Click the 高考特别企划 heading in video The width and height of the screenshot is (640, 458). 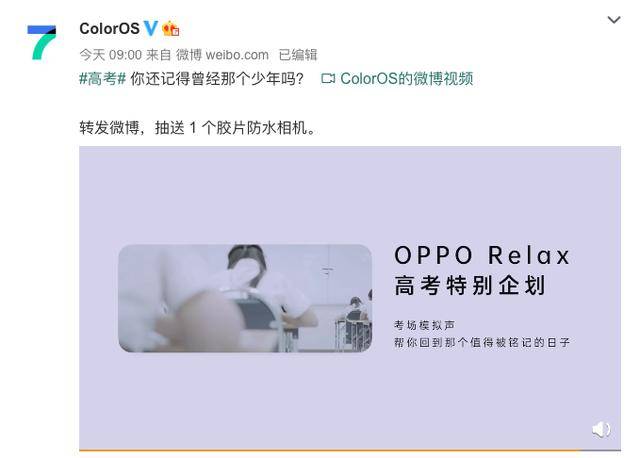[x=469, y=285]
